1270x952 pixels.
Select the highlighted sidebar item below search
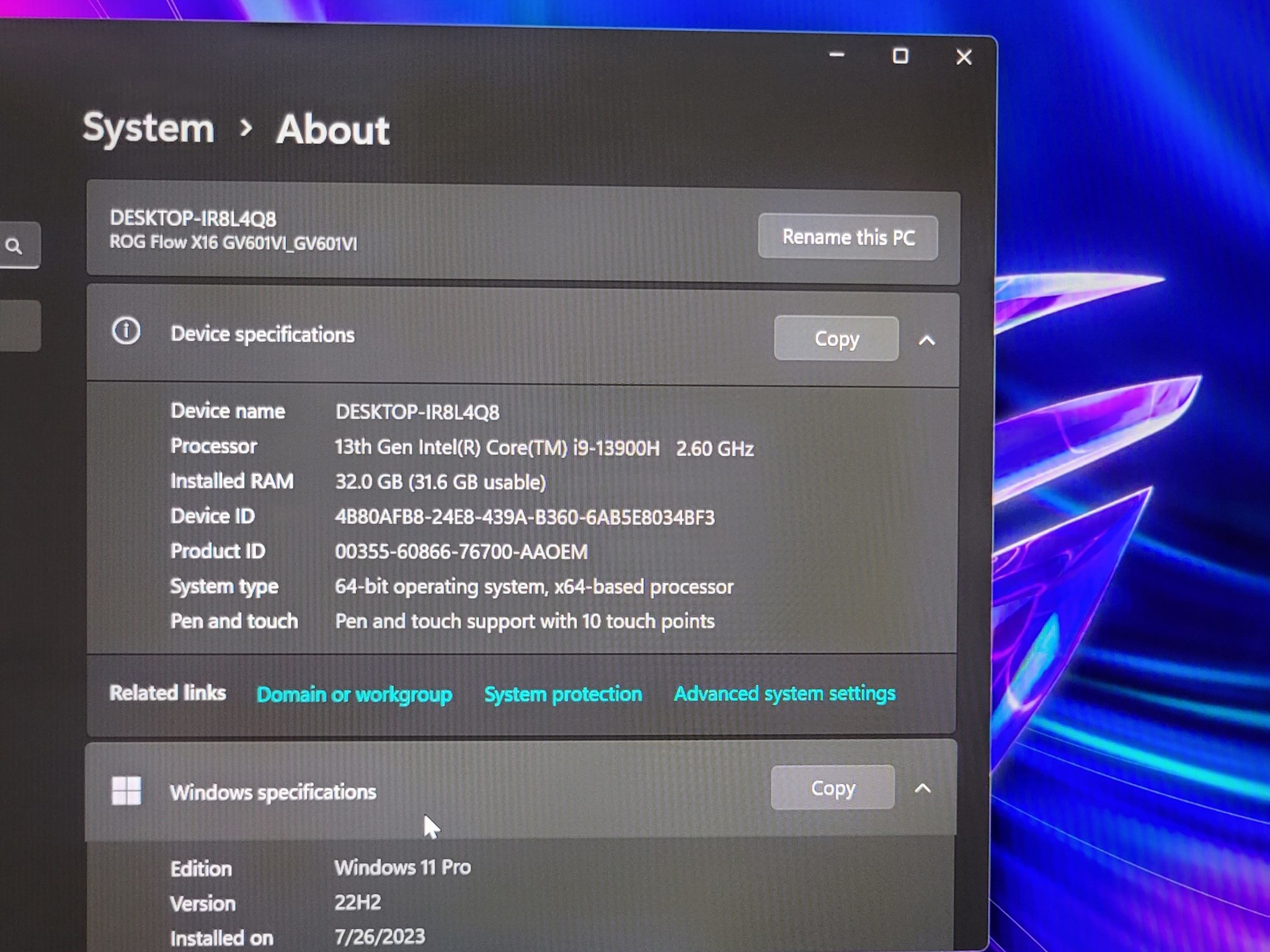[x=20, y=326]
